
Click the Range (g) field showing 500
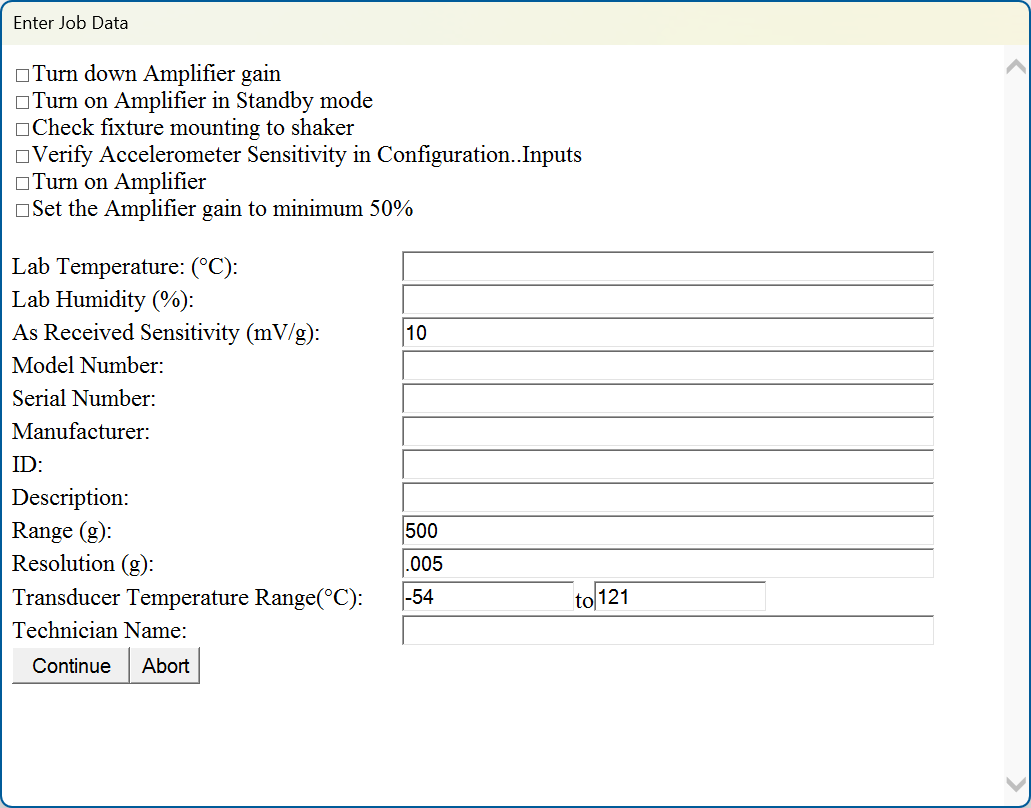pos(667,531)
